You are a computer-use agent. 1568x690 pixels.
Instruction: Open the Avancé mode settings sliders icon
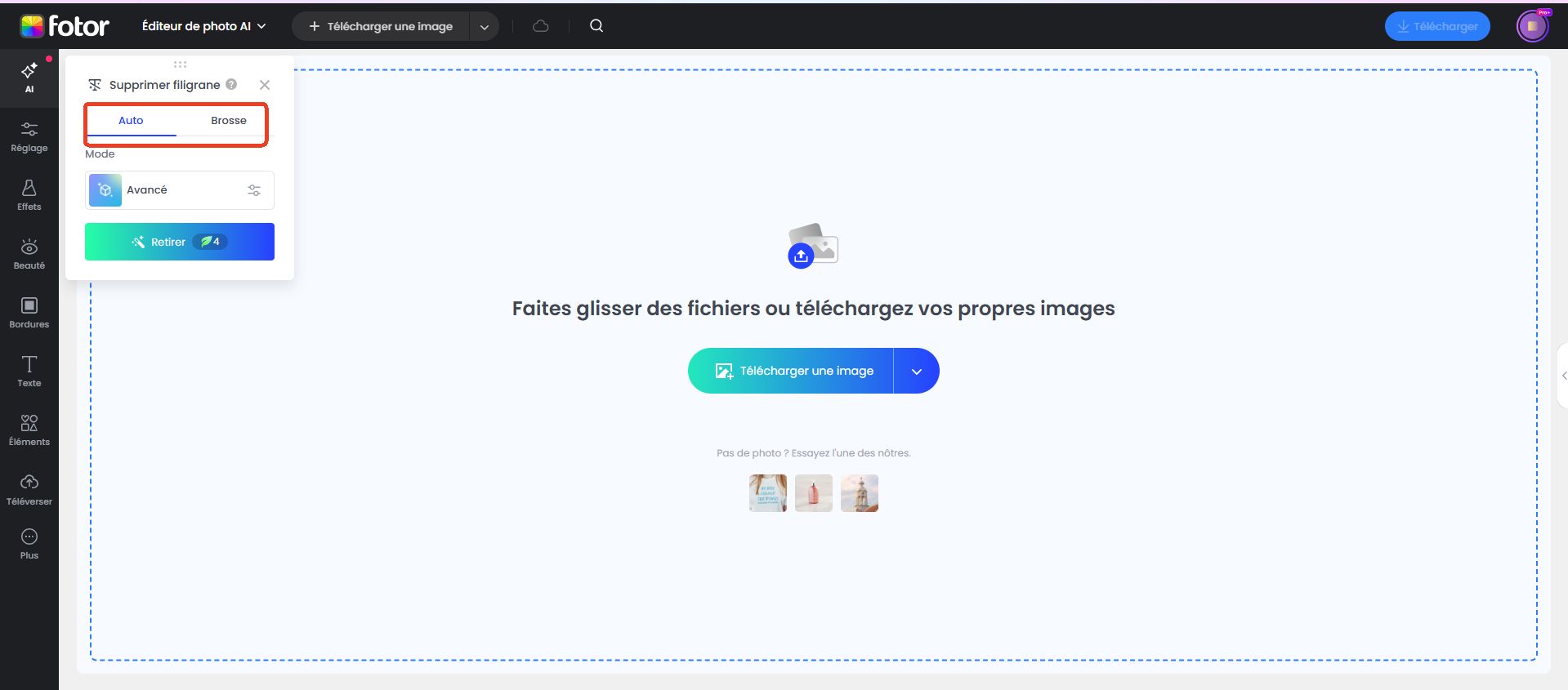click(x=254, y=190)
